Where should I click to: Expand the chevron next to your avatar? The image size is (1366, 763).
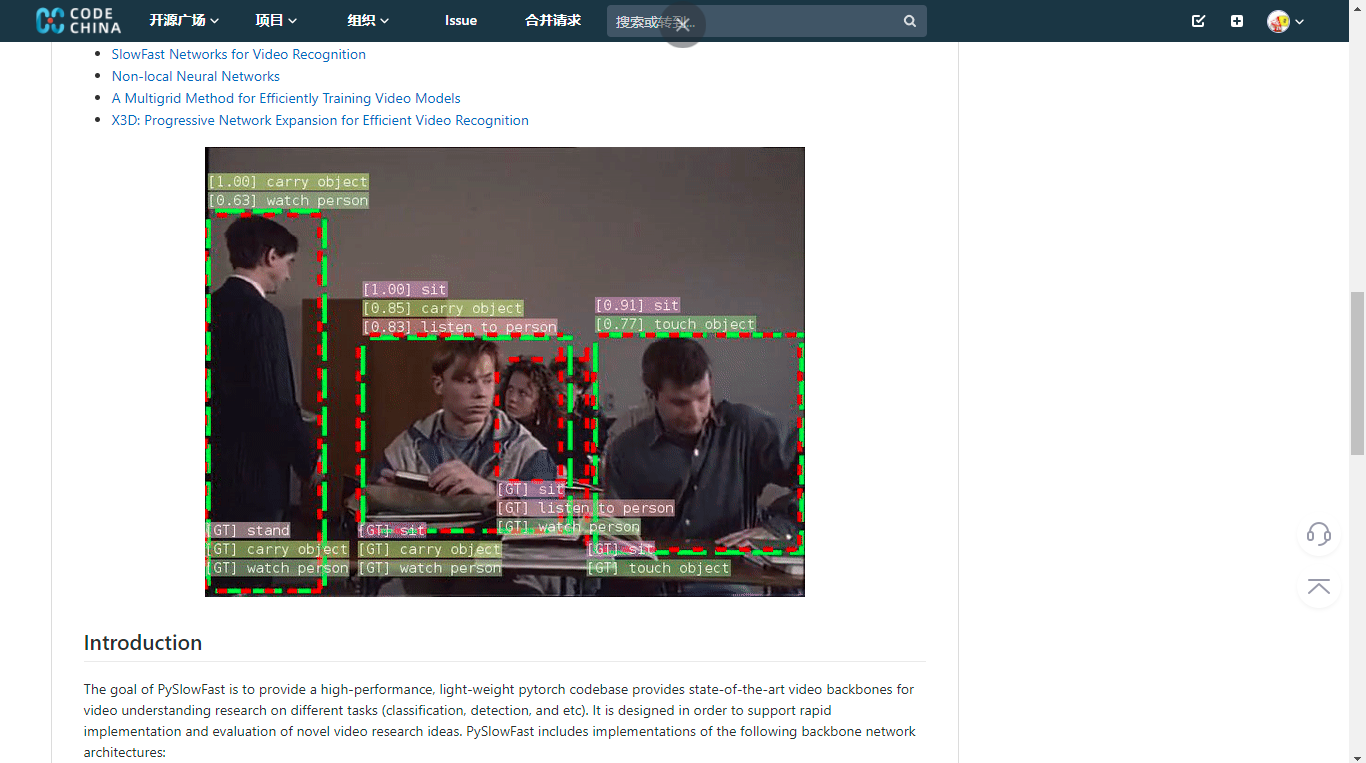click(1298, 21)
